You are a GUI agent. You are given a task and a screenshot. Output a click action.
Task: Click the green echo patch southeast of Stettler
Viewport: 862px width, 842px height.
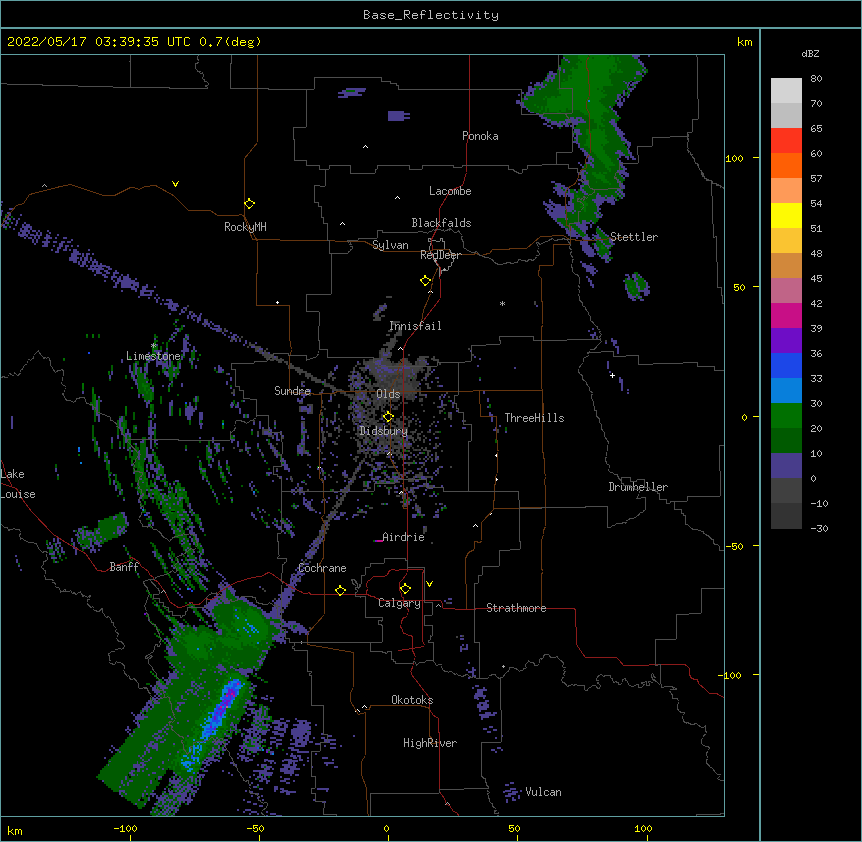[x=637, y=286]
